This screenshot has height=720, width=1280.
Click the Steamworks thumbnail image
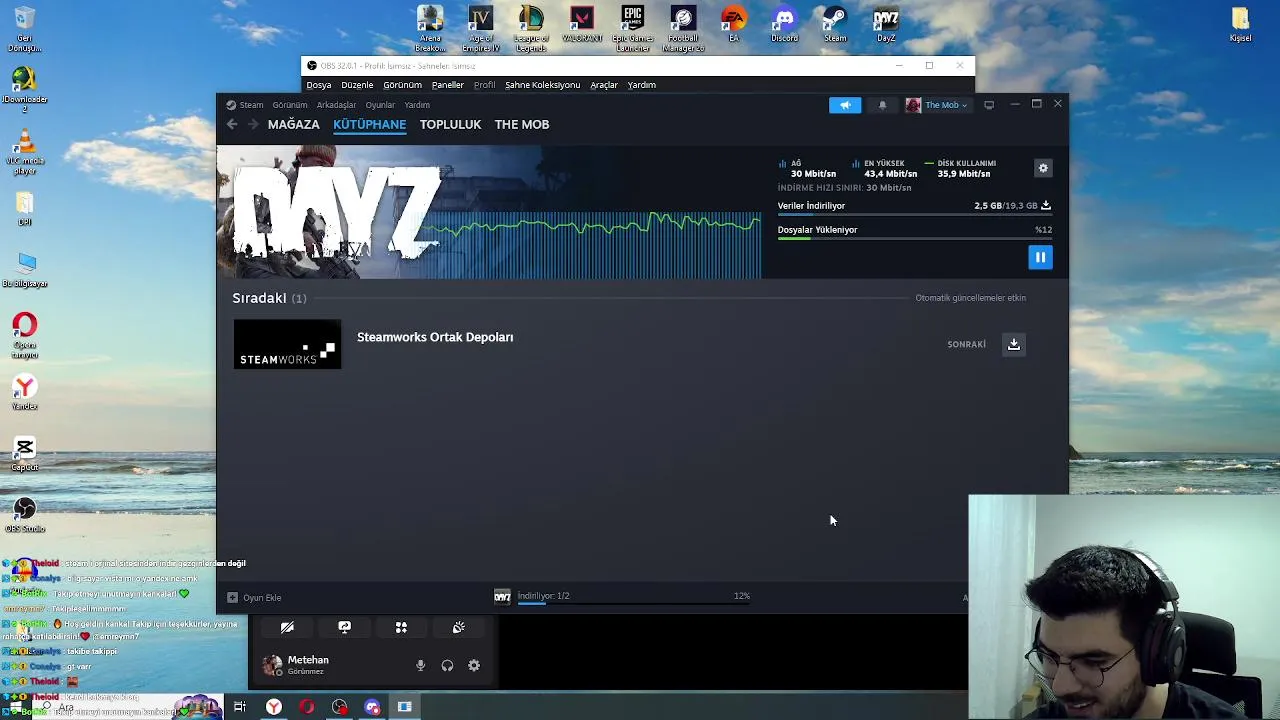pyautogui.click(x=287, y=344)
